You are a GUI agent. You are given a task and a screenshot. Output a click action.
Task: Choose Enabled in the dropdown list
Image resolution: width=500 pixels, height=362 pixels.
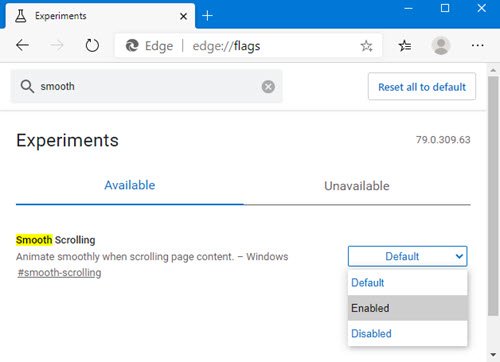408,308
